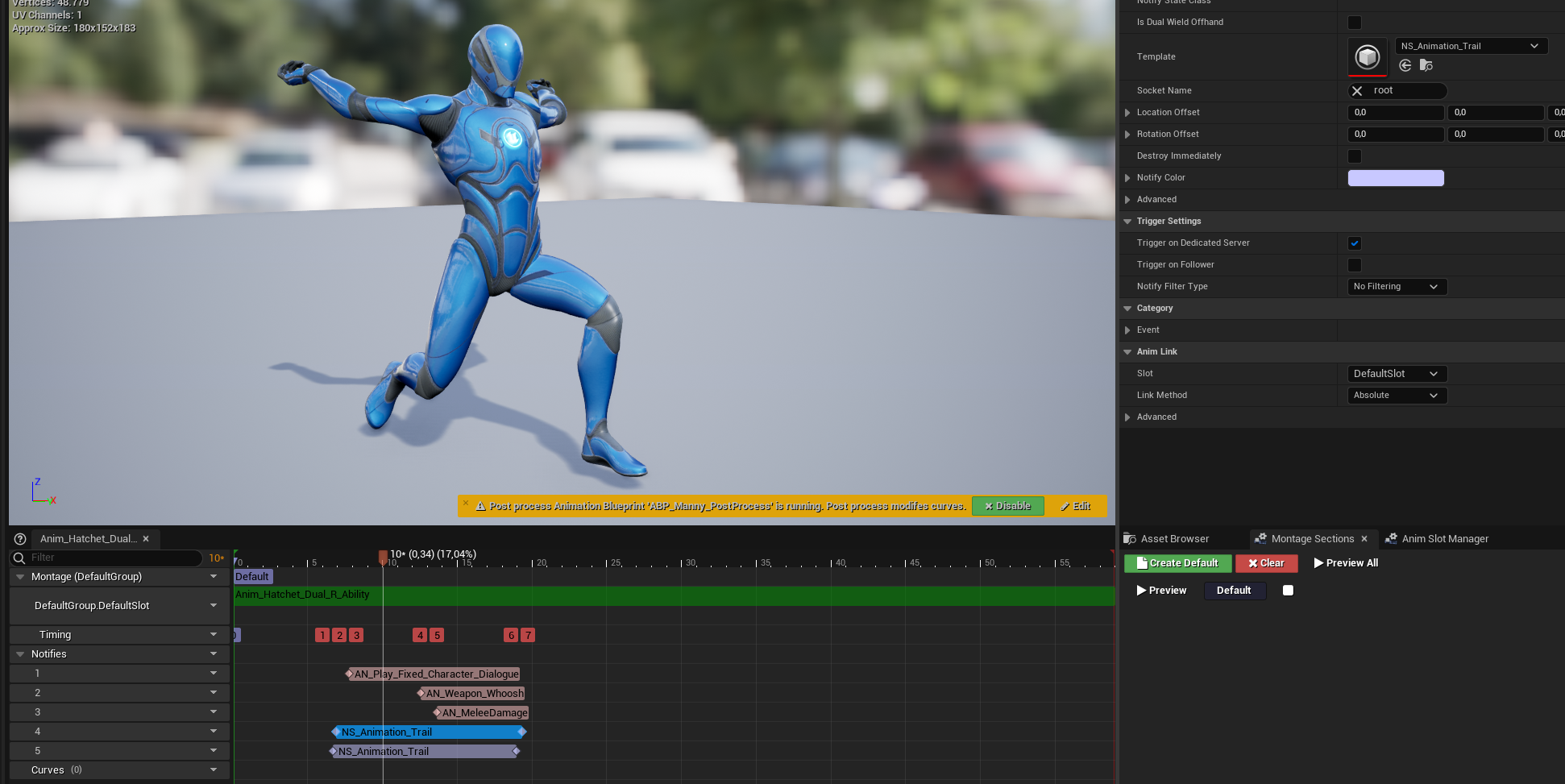Viewport: 1565px width, 784px height.
Task: Uncheck Trigger on Dedicated Server
Action: coord(1355,243)
